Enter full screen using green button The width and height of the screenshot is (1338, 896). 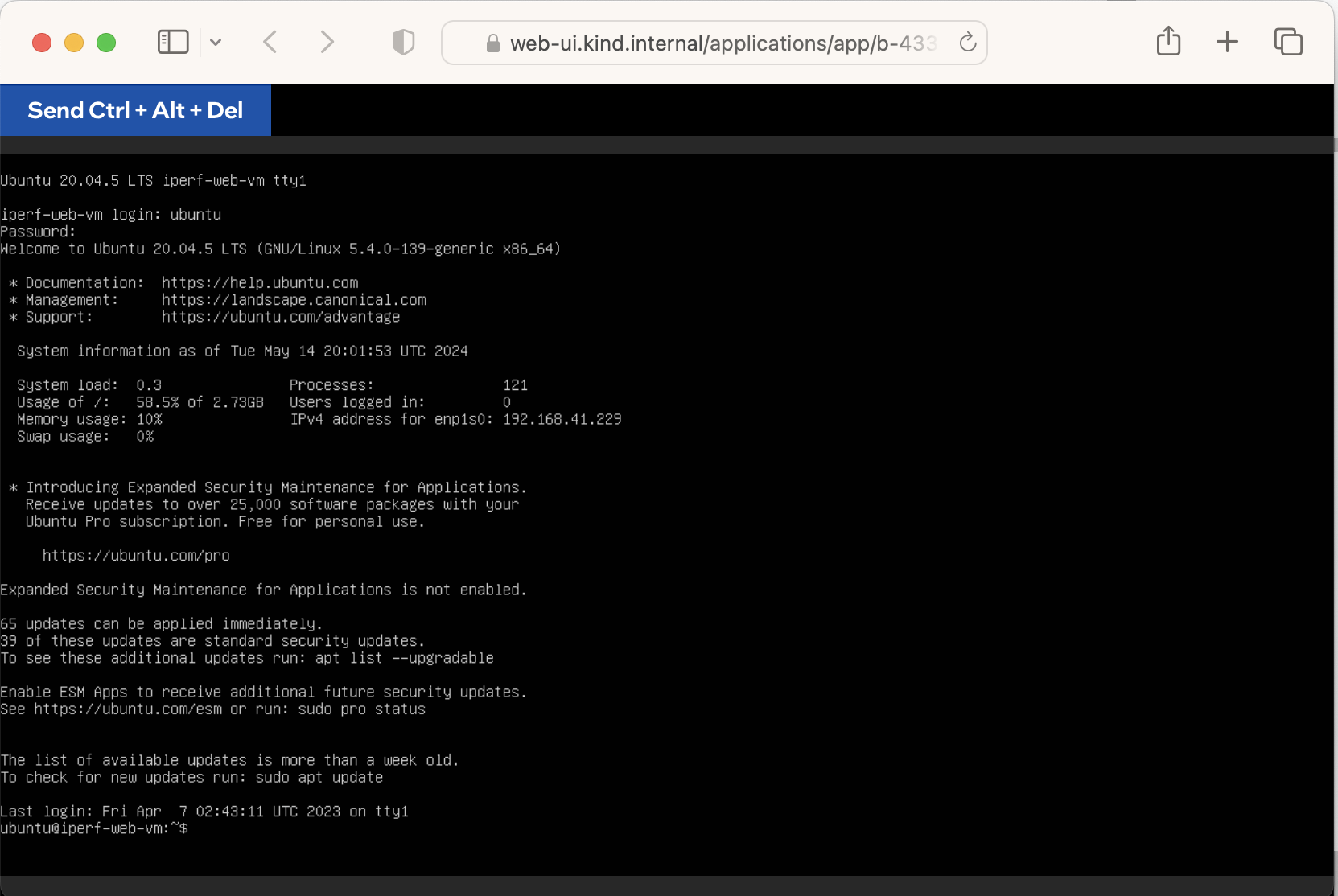[x=106, y=43]
